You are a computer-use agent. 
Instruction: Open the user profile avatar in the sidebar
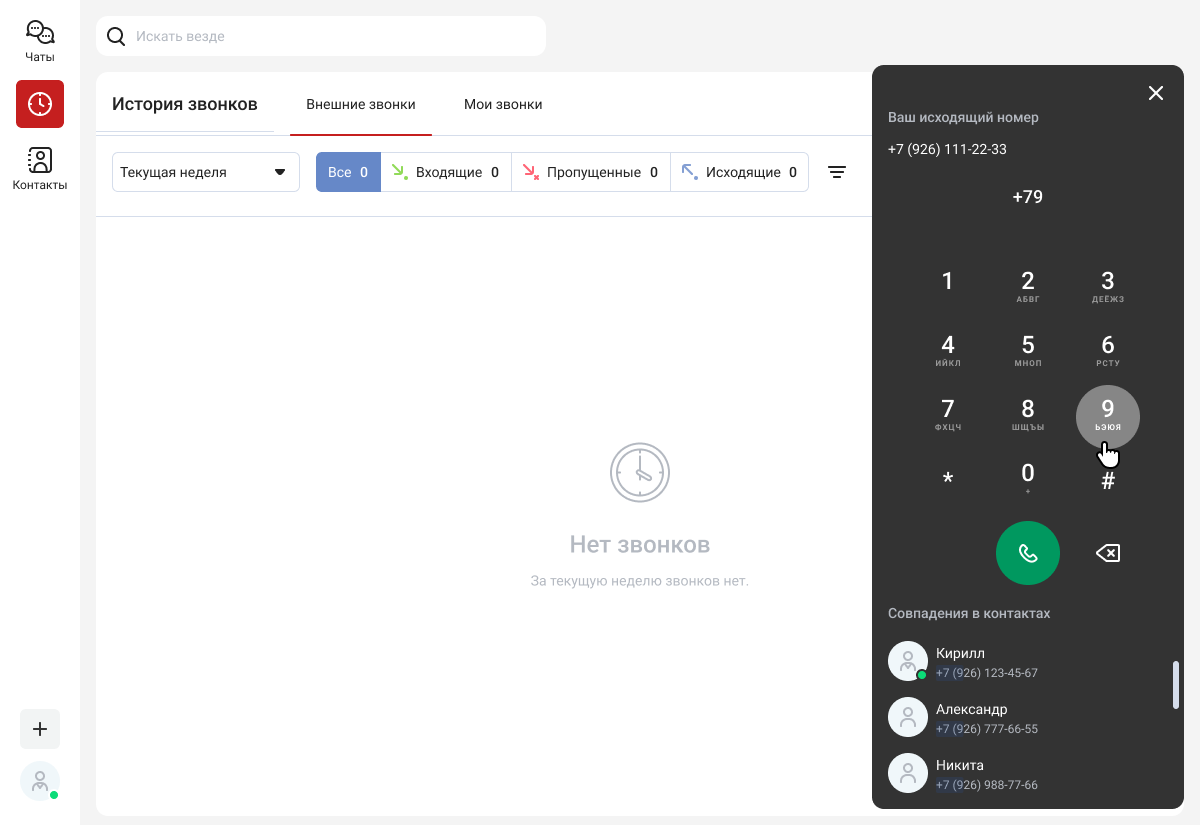tap(40, 781)
